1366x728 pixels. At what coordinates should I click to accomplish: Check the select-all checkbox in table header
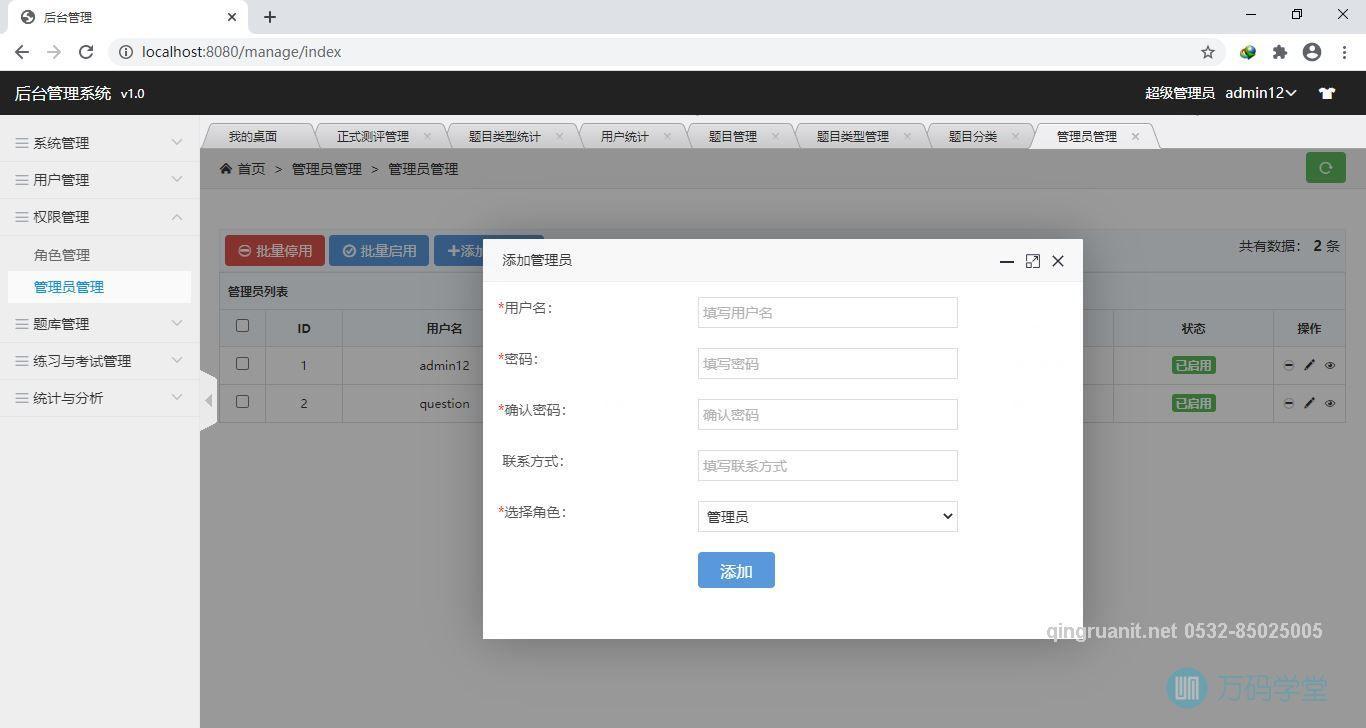[x=242, y=327]
